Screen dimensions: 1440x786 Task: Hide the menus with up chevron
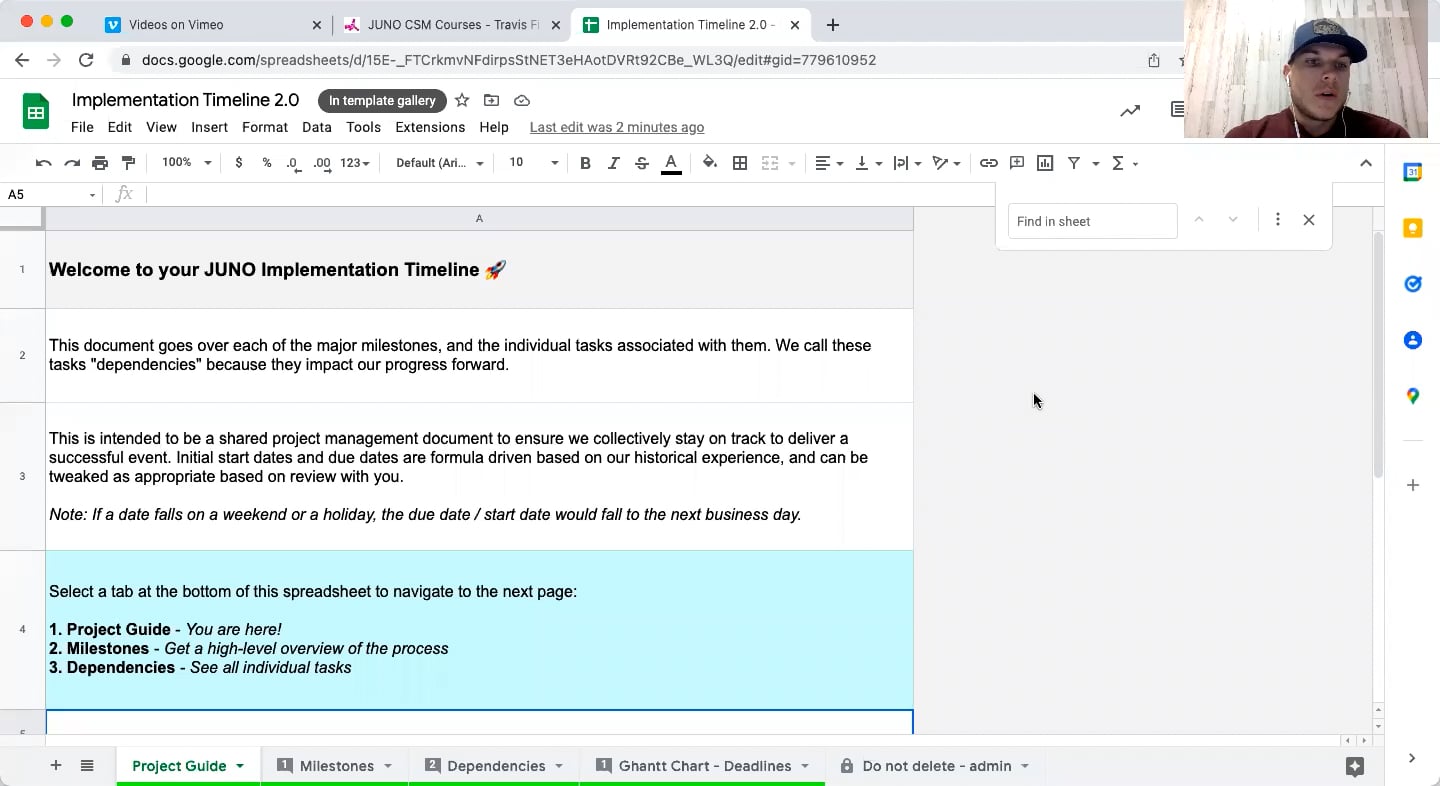[x=1366, y=163]
